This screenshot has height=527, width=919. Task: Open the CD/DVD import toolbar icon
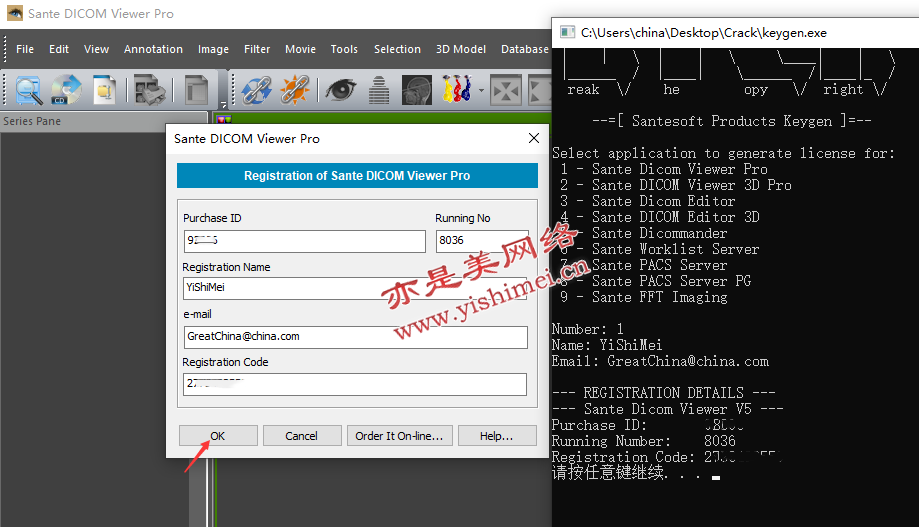pyautogui.click(x=66, y=90)
